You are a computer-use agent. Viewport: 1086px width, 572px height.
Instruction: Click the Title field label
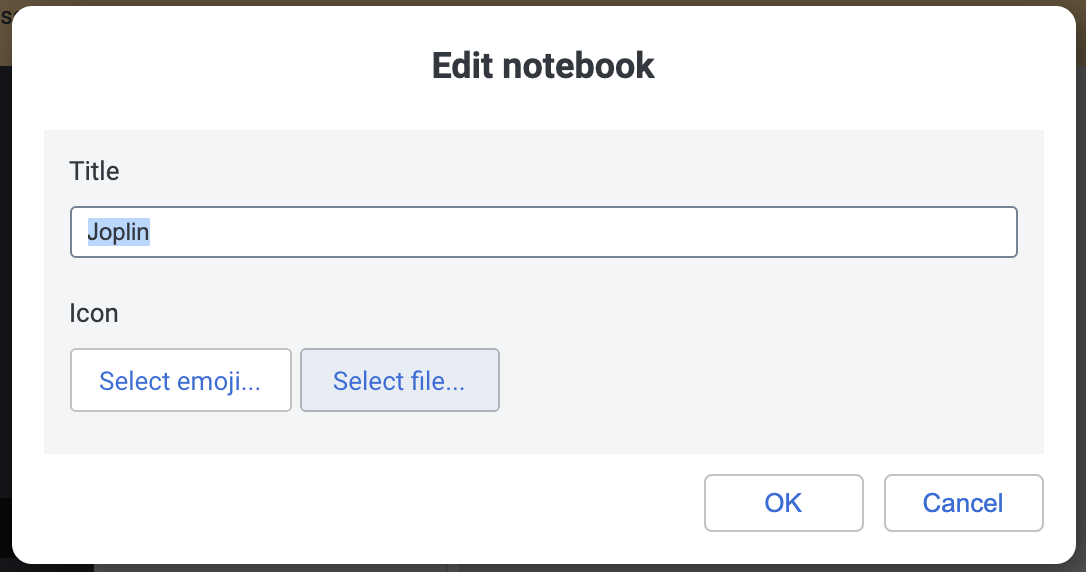(94, 171)
